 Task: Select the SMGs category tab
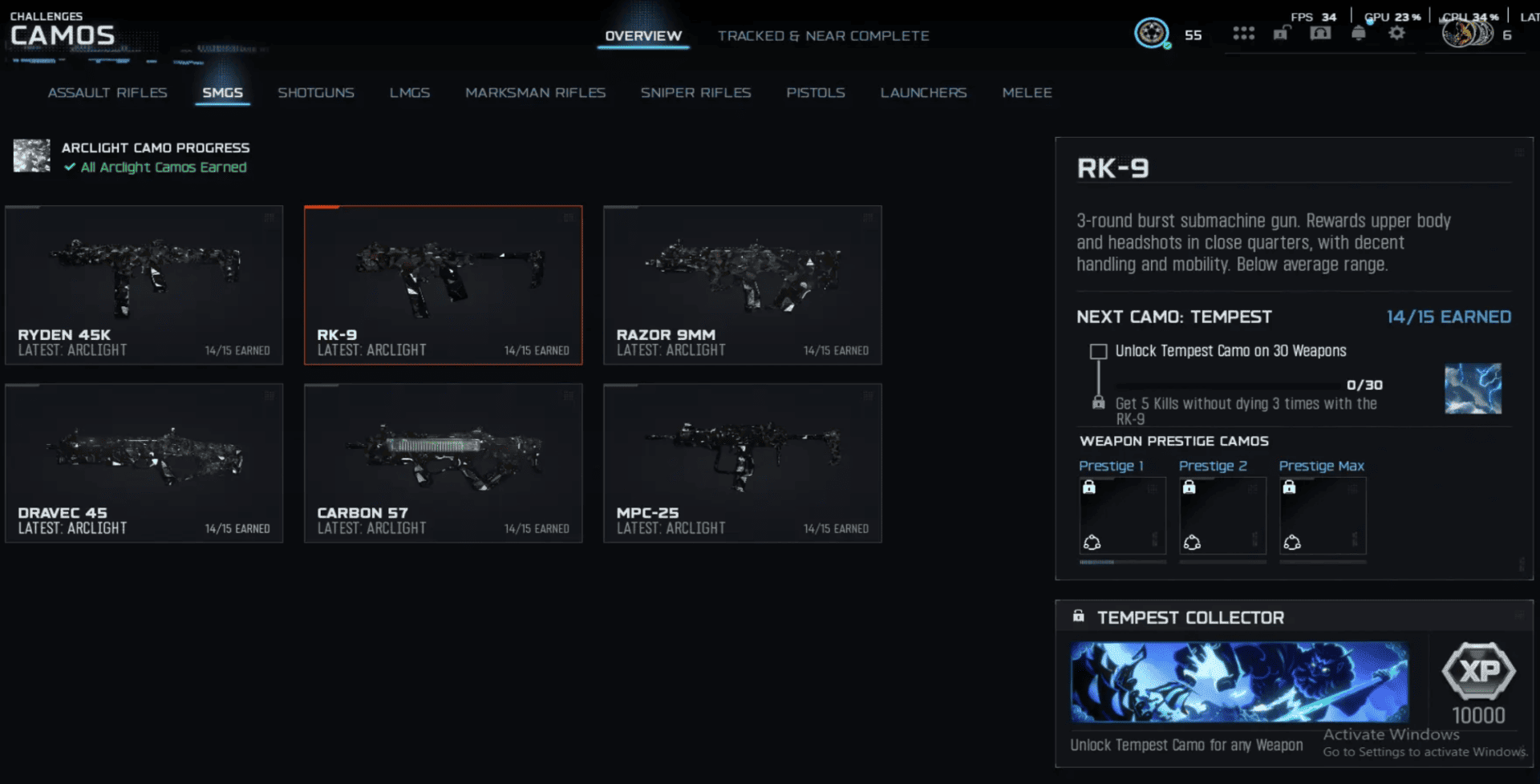coord(222,93)
